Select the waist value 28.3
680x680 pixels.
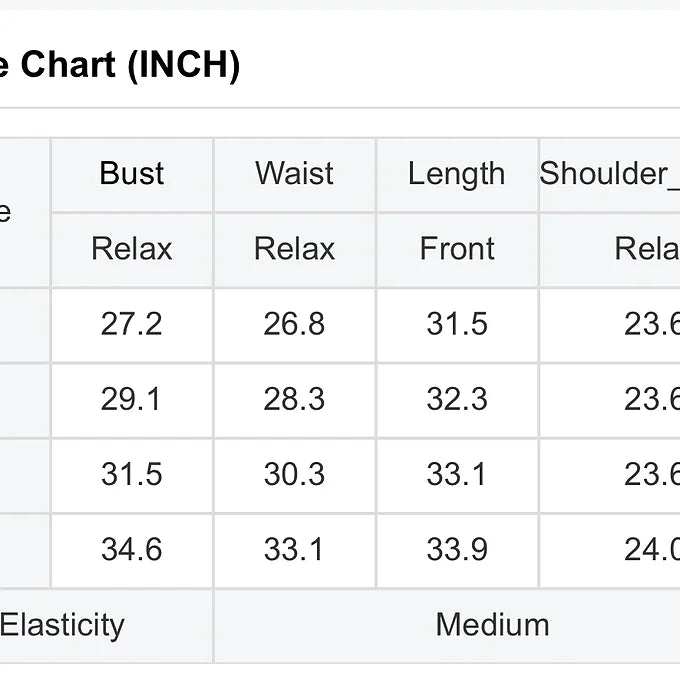click(294, 399)
